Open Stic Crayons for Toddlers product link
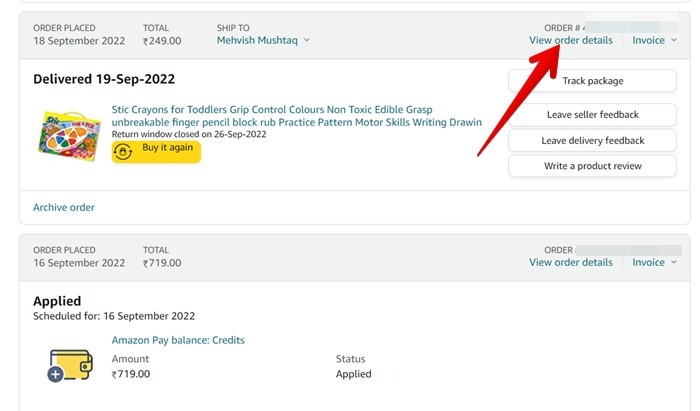The height and width of the screenshot is (411, 700). click(x=296, y=116)
